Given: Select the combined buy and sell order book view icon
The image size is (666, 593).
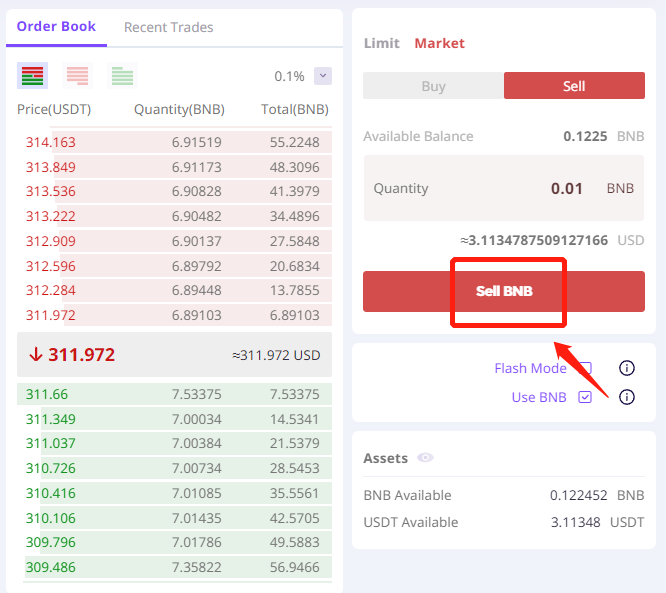Looking at the screenshot, I should coord(32,76).
